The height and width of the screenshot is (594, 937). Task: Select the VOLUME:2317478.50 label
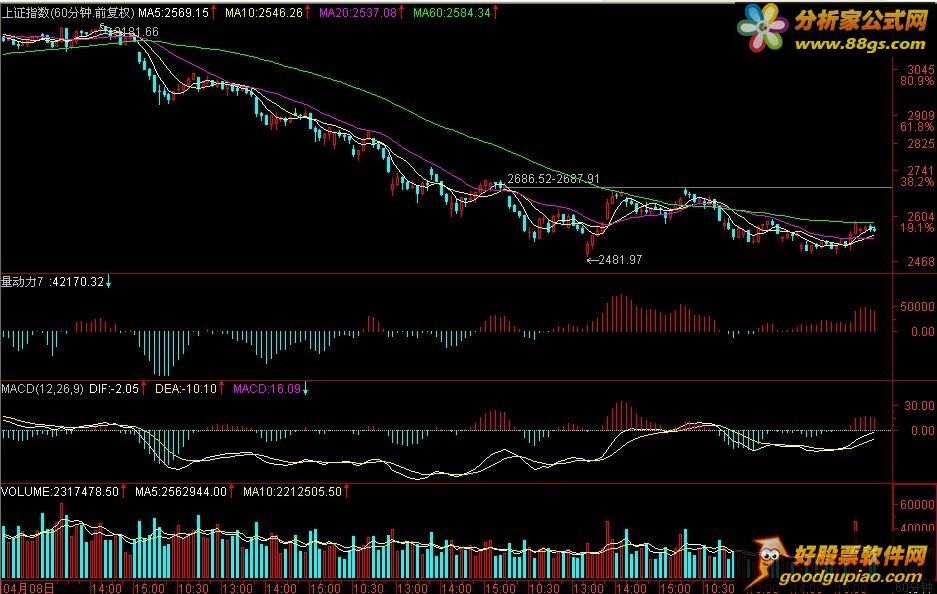(60, 492)
